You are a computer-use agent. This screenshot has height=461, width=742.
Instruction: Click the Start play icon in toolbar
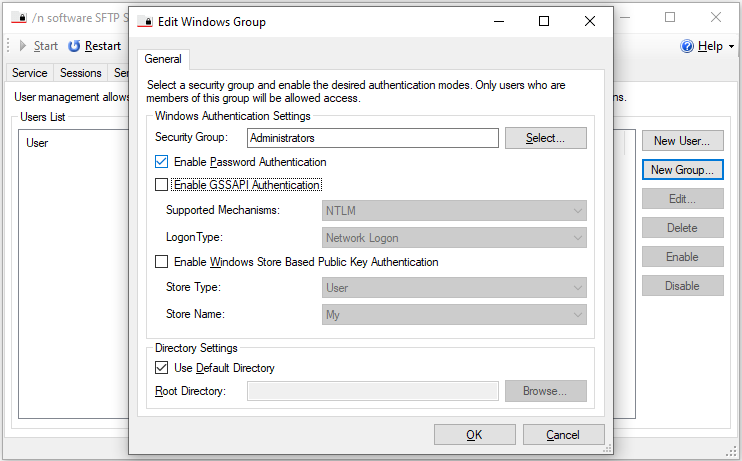click(x=23, y=46)
